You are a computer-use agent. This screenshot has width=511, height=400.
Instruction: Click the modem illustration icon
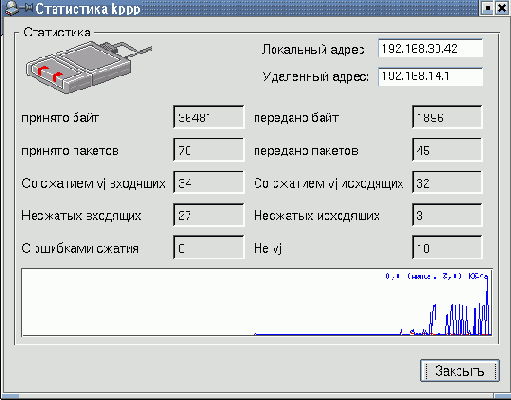(88, 67)
